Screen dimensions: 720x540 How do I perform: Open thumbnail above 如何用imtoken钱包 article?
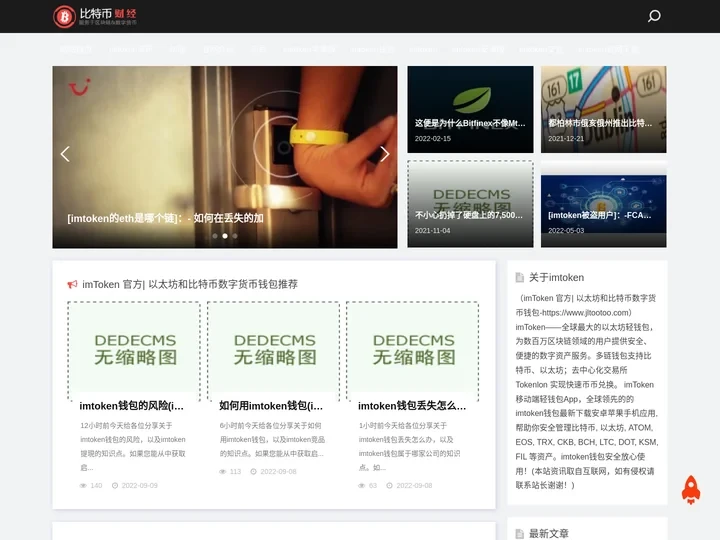click(273, 351)
